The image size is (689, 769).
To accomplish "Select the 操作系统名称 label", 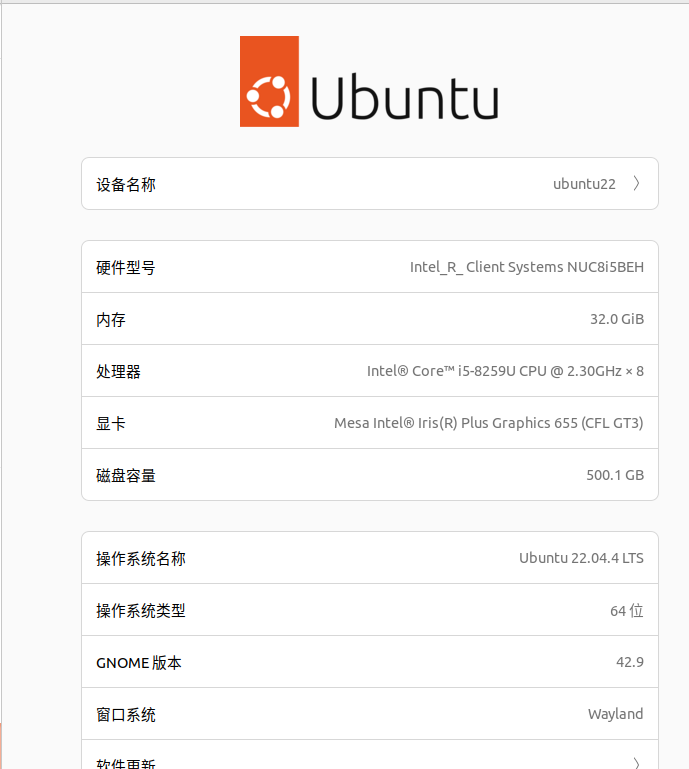I will (141, 559).
